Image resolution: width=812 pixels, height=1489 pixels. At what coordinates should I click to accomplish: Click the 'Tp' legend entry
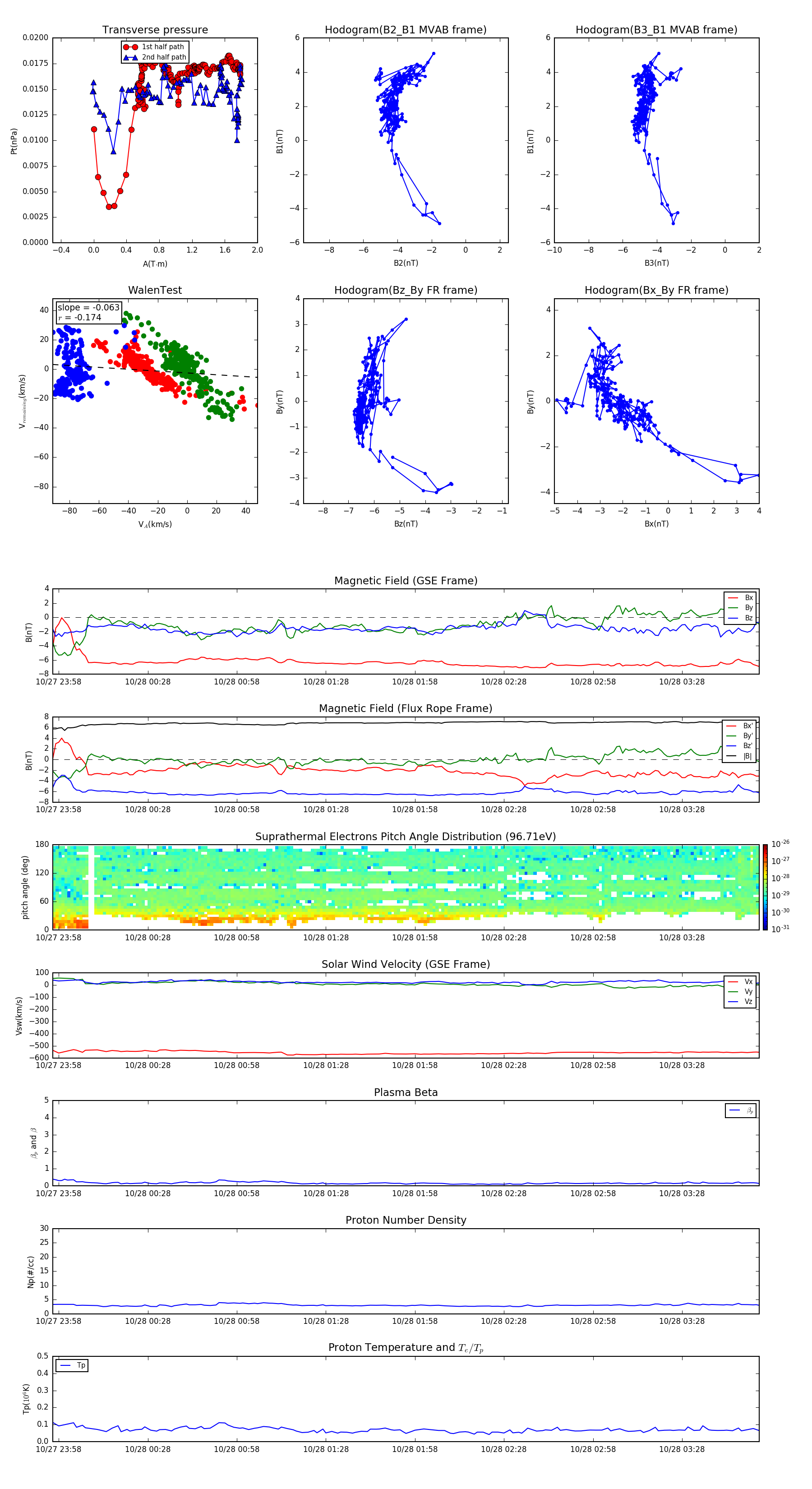[x=72, y=1365]
